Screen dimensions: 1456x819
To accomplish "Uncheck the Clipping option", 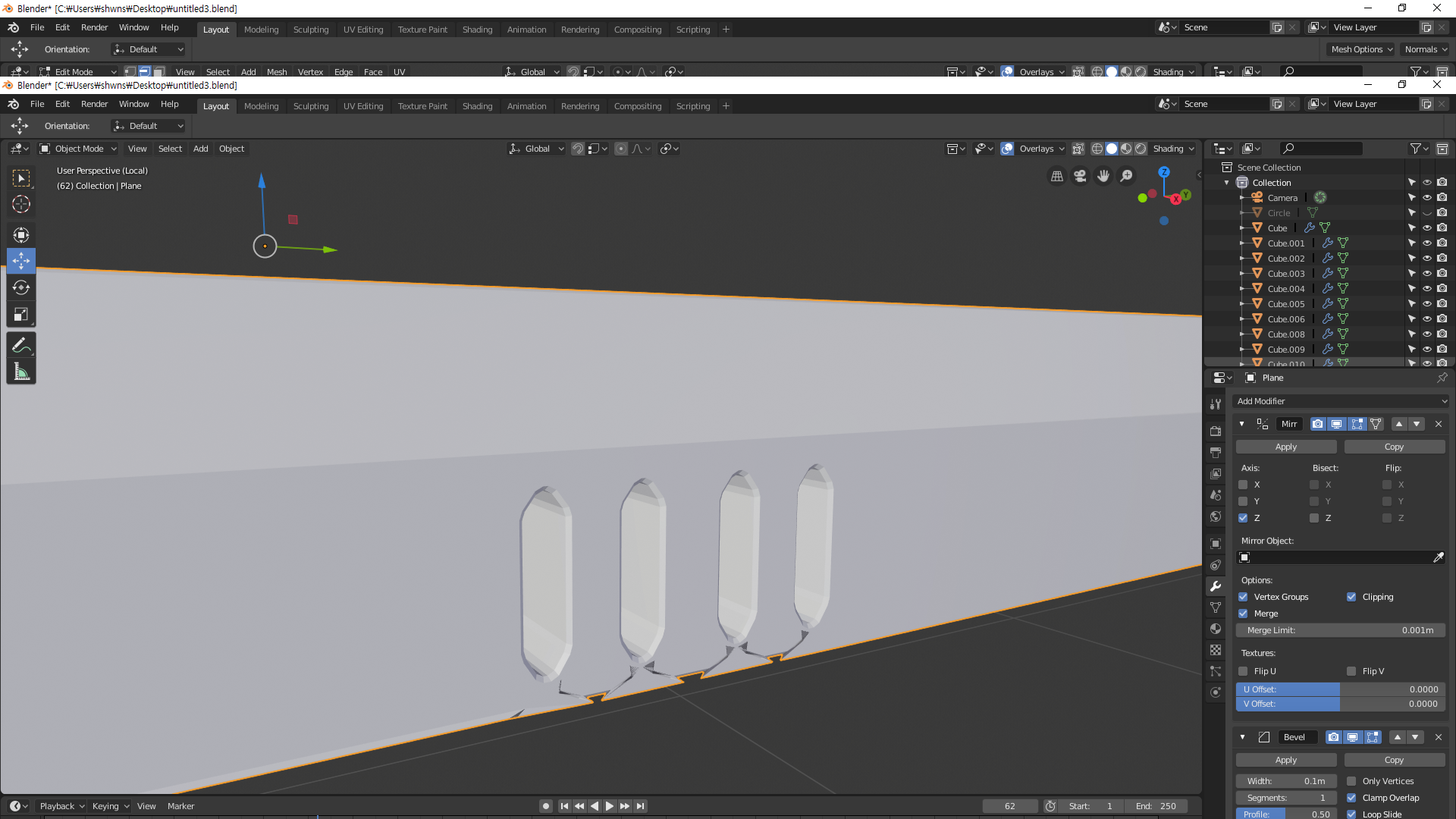I will (1351, 597).
